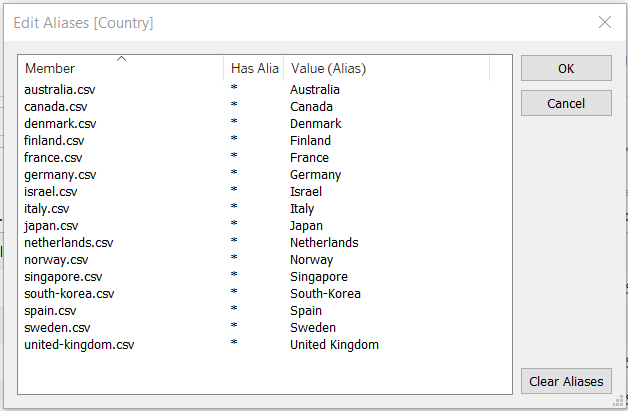Select the singapore.csv member row
Screen dimensions: 628x411
63,277
